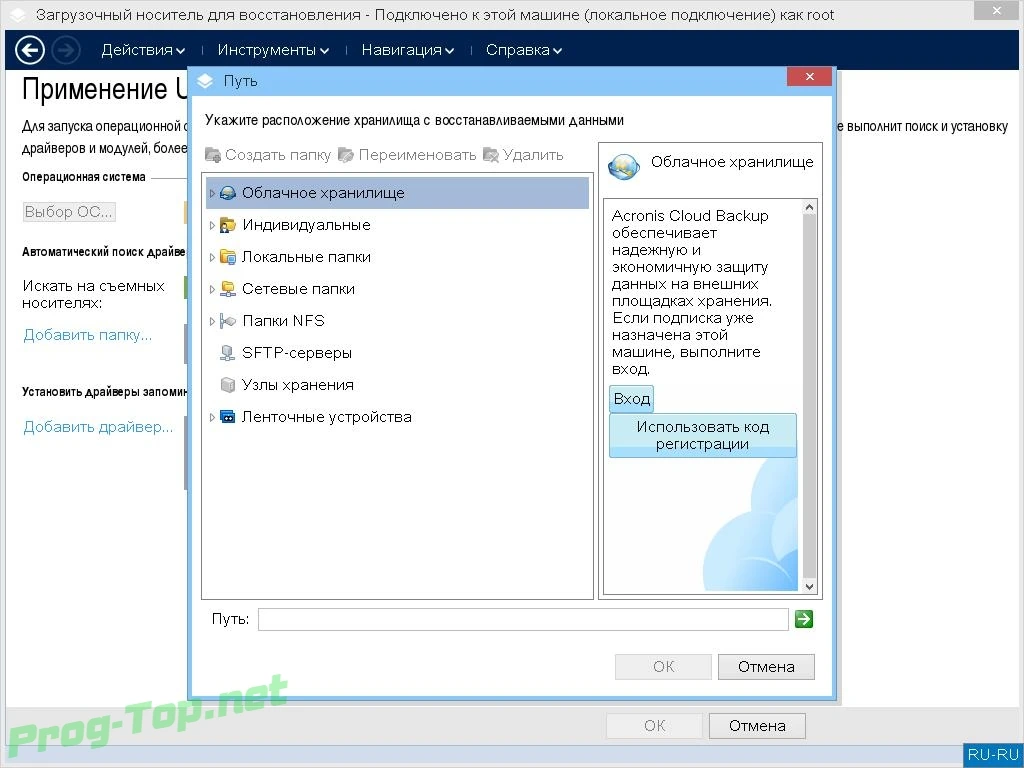The height and width of the screenshot is (768, 1024).
Task: Click the Переименовать toolbar icon
Action: pyautogui.click(x=346, y=155)
